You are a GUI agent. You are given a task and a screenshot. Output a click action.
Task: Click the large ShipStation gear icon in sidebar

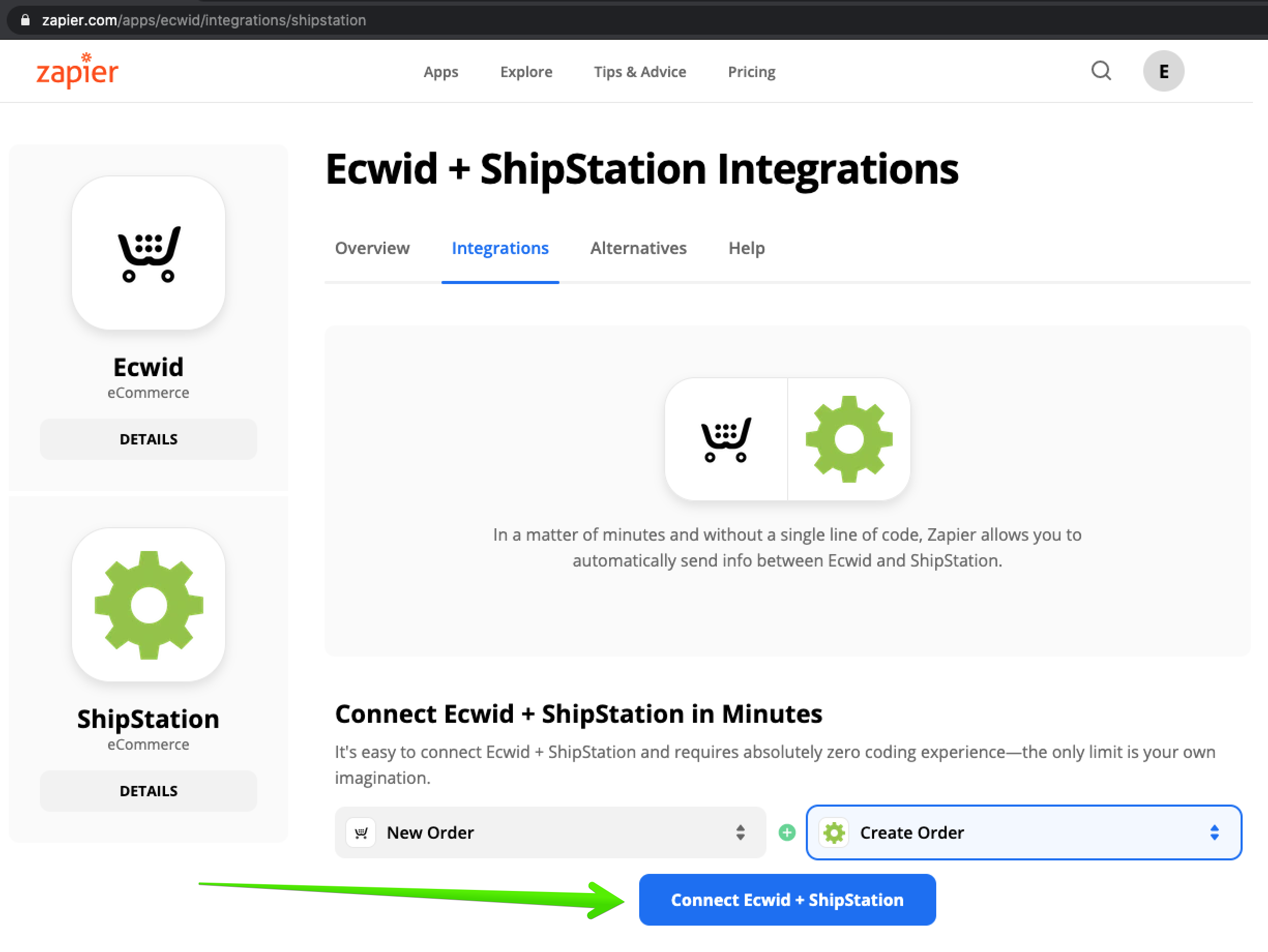point(149,605)
